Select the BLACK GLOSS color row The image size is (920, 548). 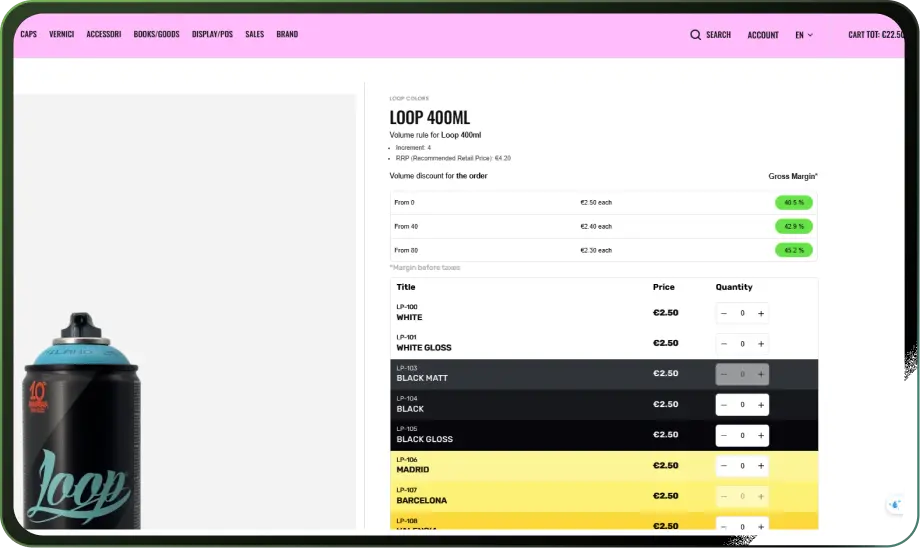pyautogui.click(x=604, y=435)
